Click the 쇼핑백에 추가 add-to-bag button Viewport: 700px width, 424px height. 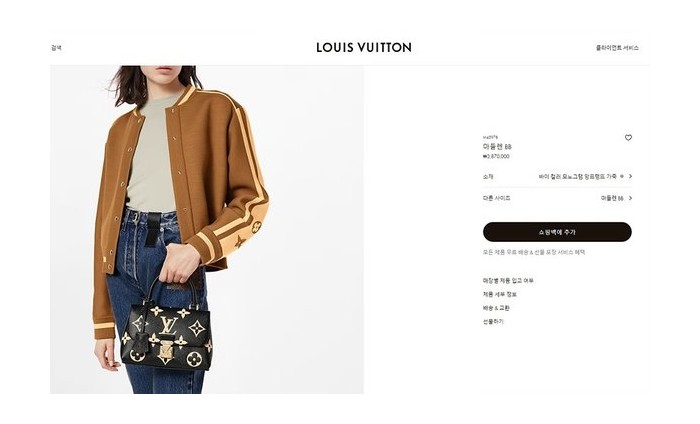557,232
